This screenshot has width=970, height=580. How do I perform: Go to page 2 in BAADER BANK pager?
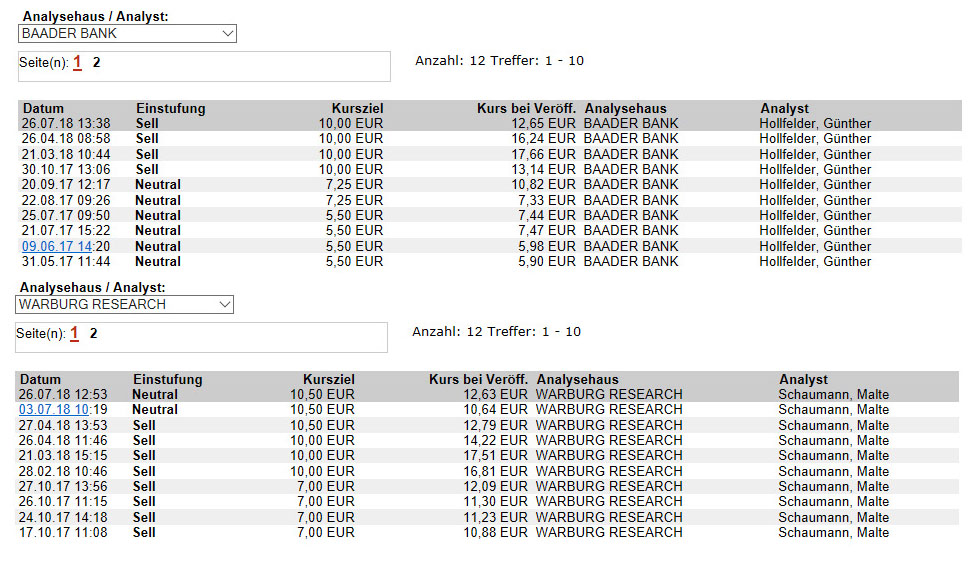(97, 62)
